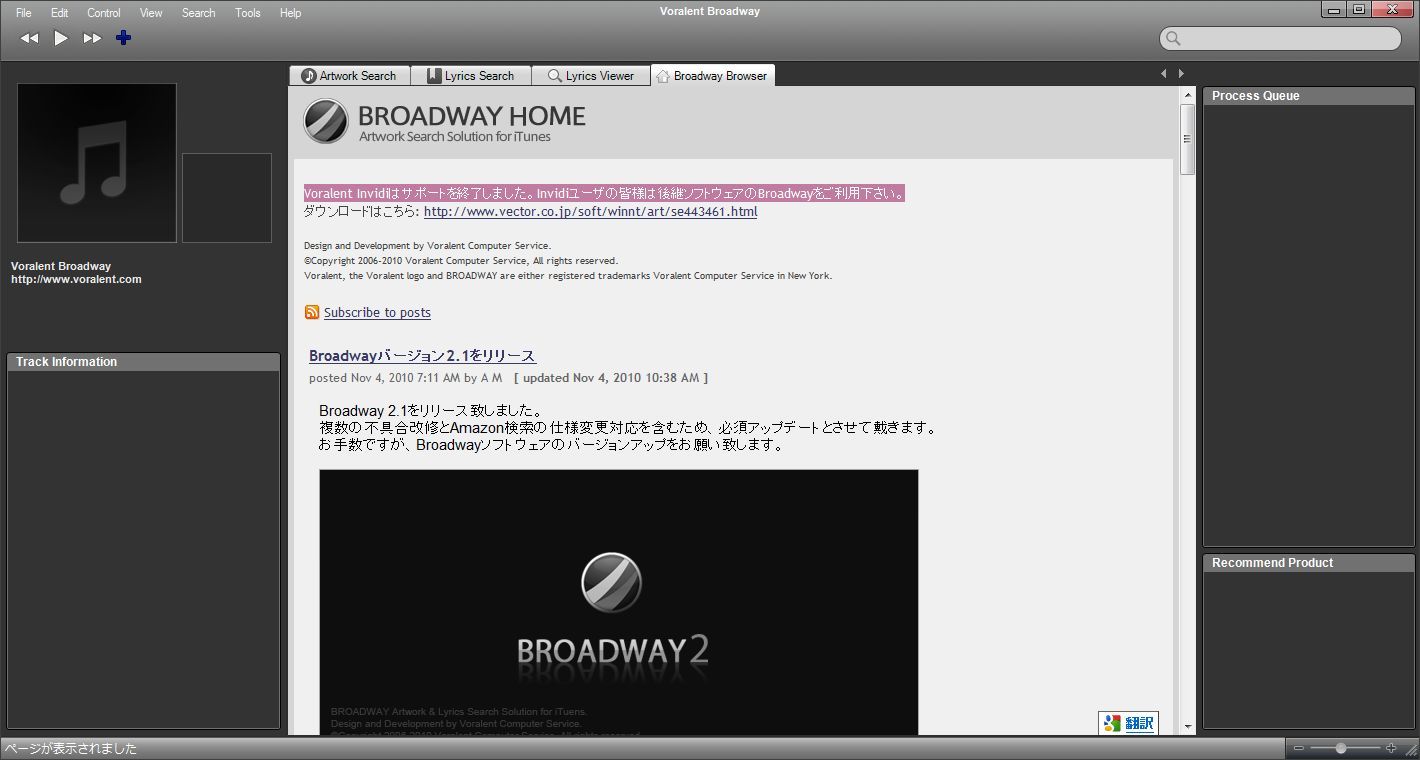Click the translate gadget button

tap(1128, 723)
